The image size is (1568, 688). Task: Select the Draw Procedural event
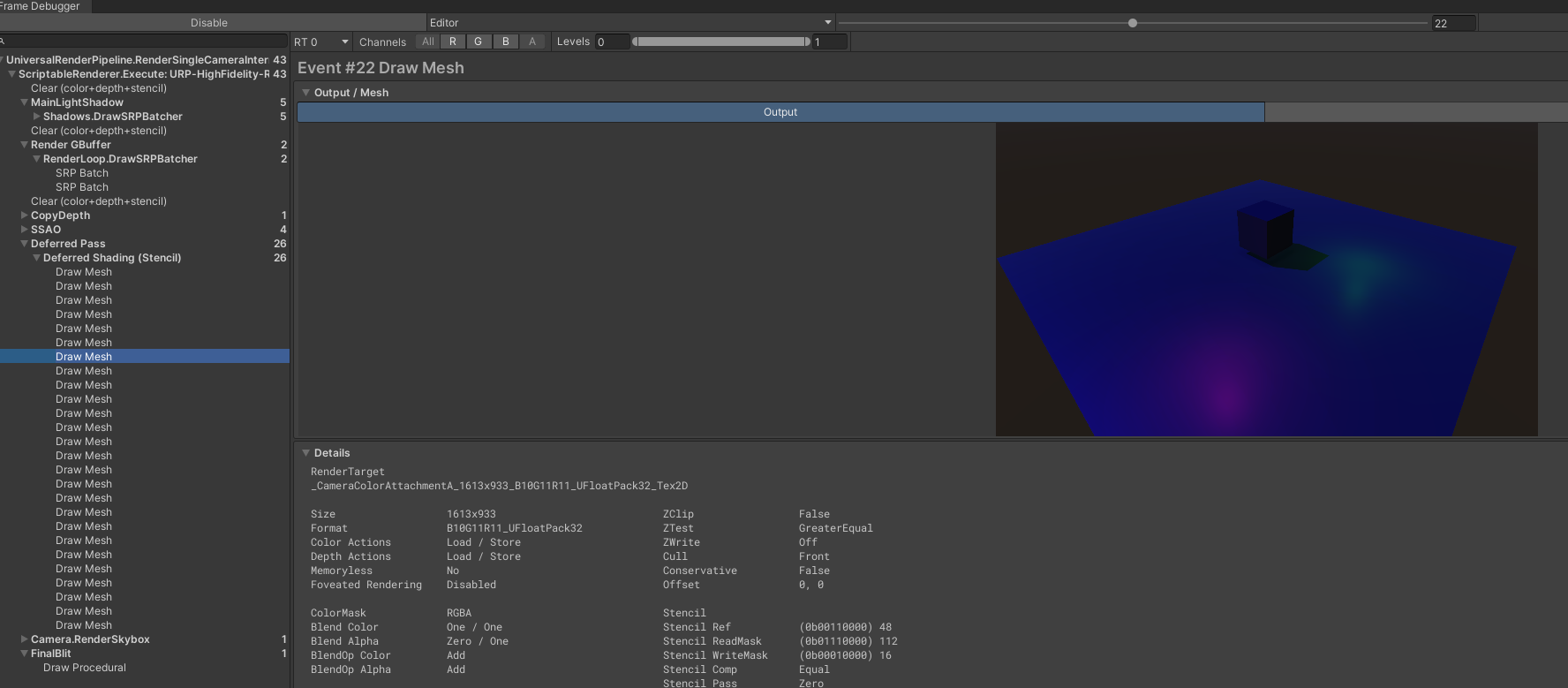(85, 668)
